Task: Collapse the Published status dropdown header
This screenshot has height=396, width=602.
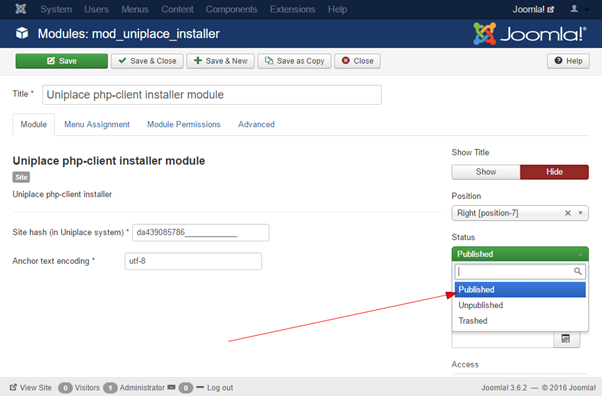Action: (520, 254)
